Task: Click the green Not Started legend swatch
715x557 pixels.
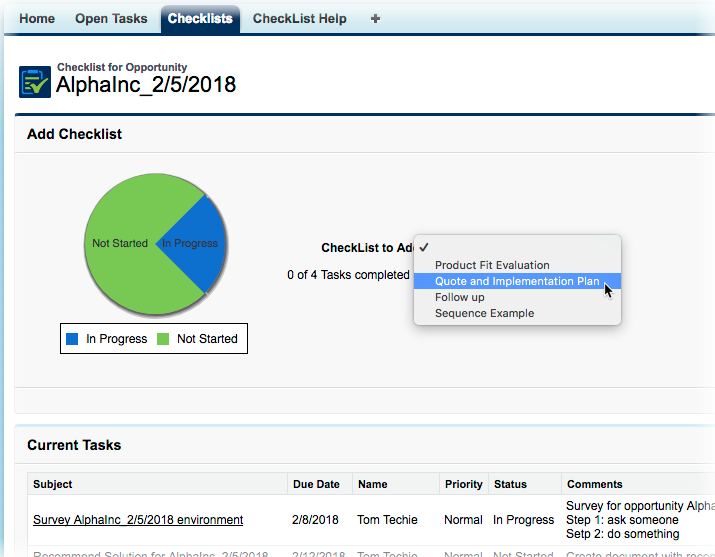Action: 163,339
